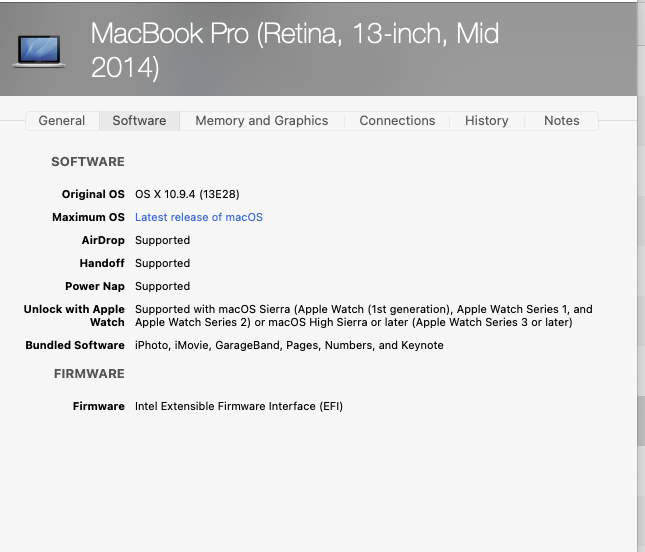Click the FIRMWARE section heading
The image size is (645, 552).
(x=89, y=374)
